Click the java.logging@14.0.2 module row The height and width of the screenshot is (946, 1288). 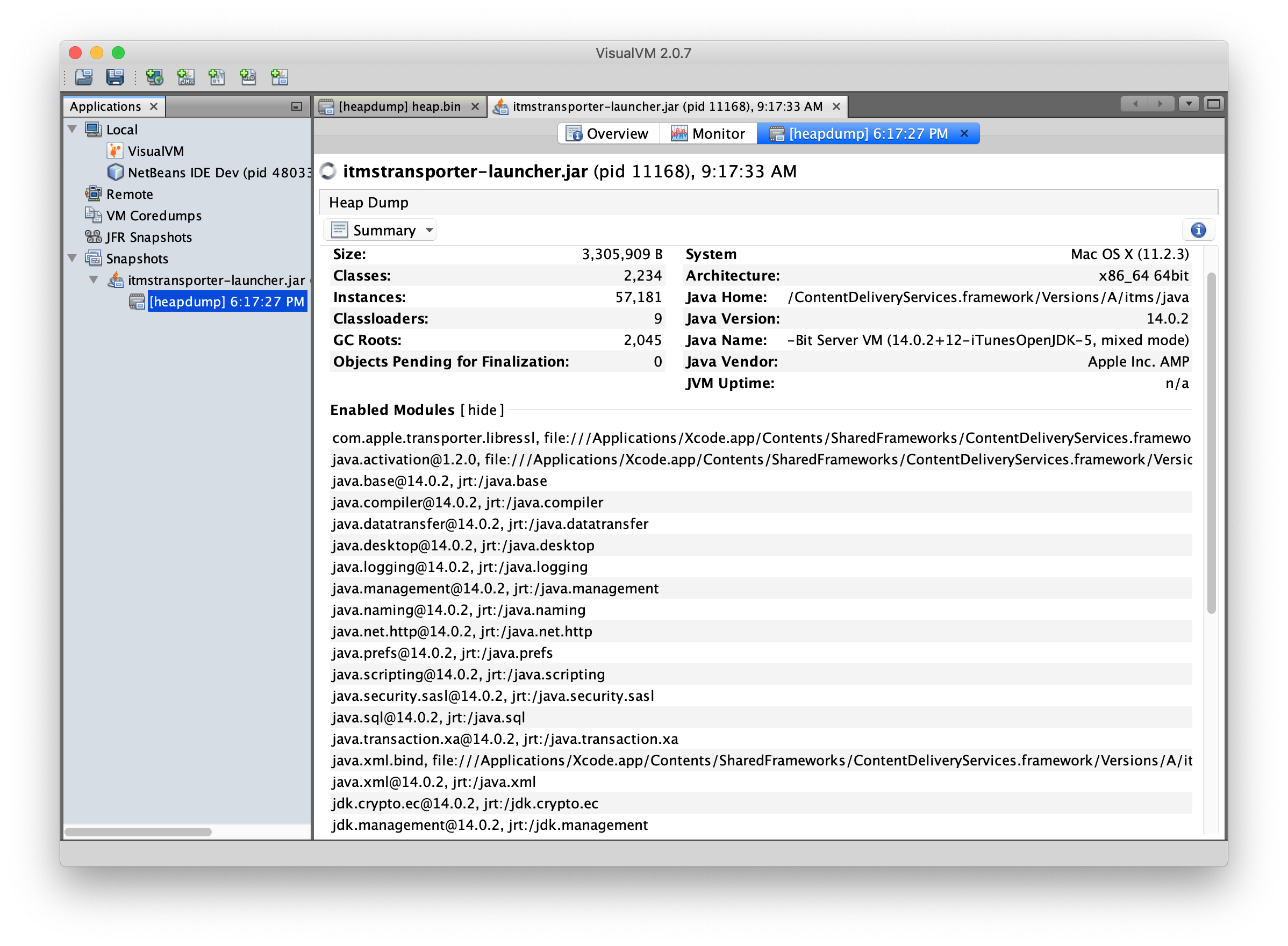pyautogui.click(x=761, y=567)
